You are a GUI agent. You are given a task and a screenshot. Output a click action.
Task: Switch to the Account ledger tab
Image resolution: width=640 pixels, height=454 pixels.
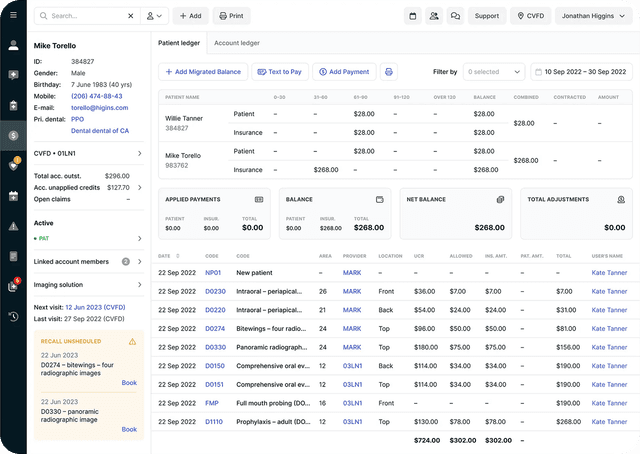(237, 43)
